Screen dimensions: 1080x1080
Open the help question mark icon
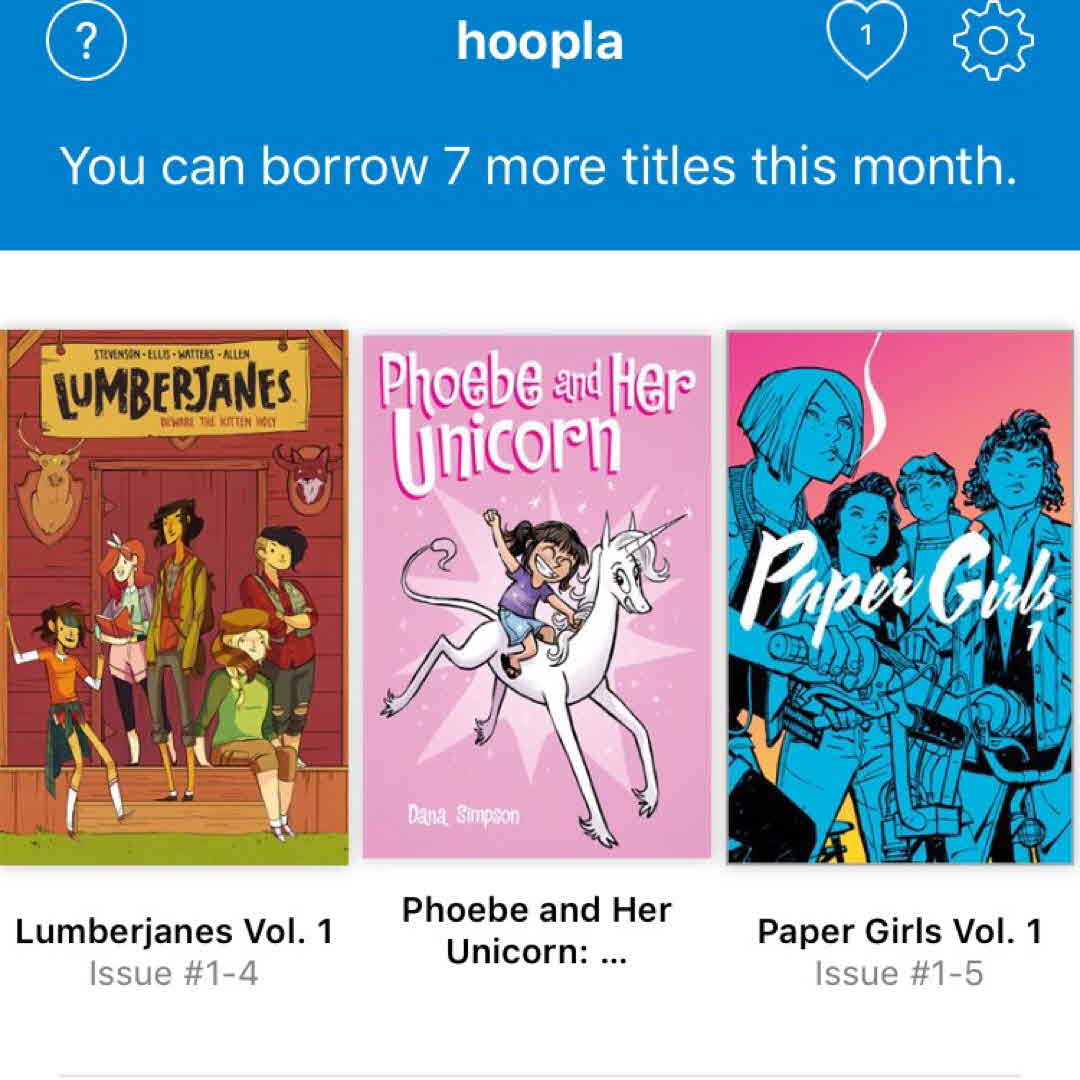coord(86,41)
